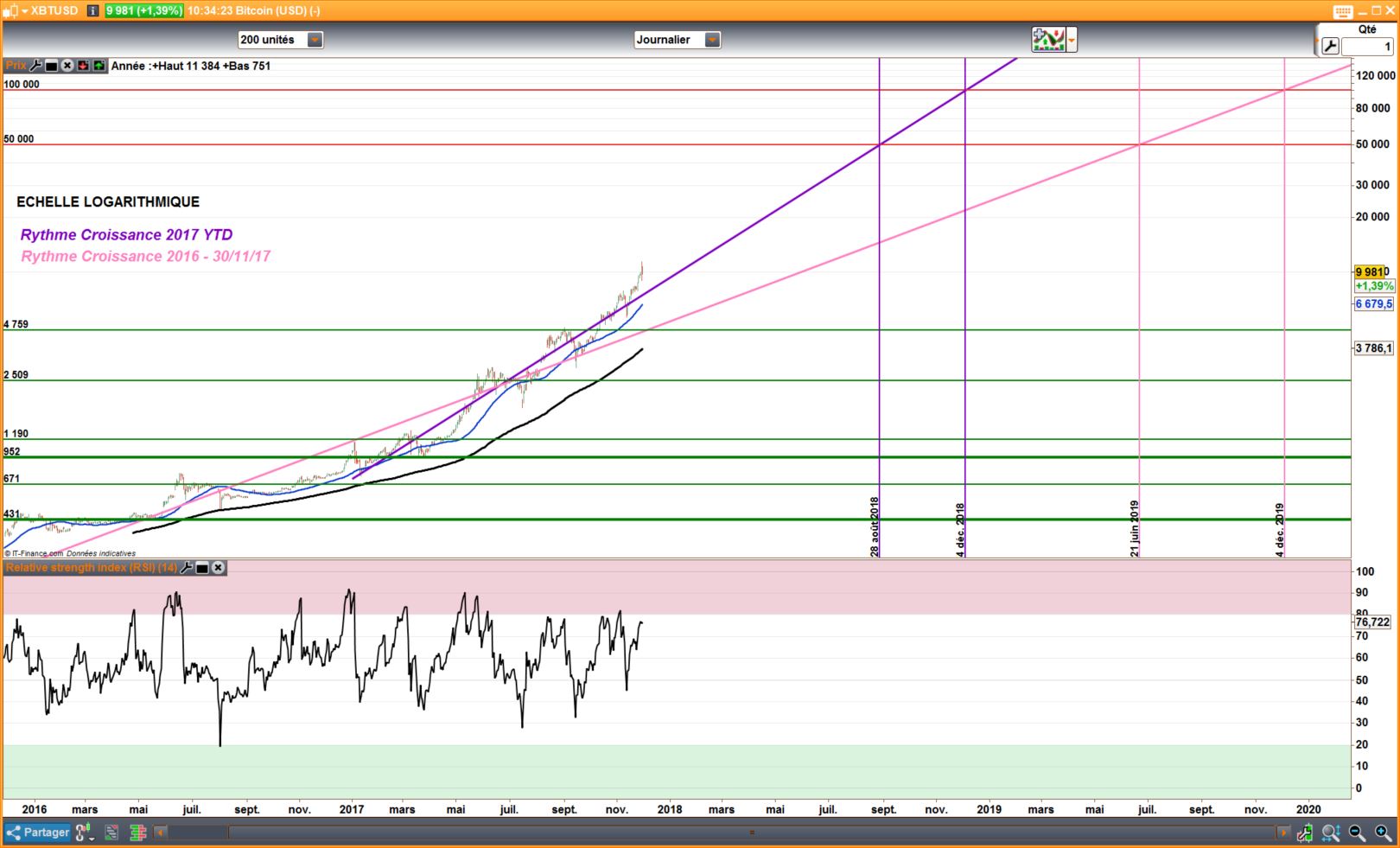Select the Rythme Croissance 2017 YTD label
This screenshot has height=848, width=1400.
pos(126,234)
